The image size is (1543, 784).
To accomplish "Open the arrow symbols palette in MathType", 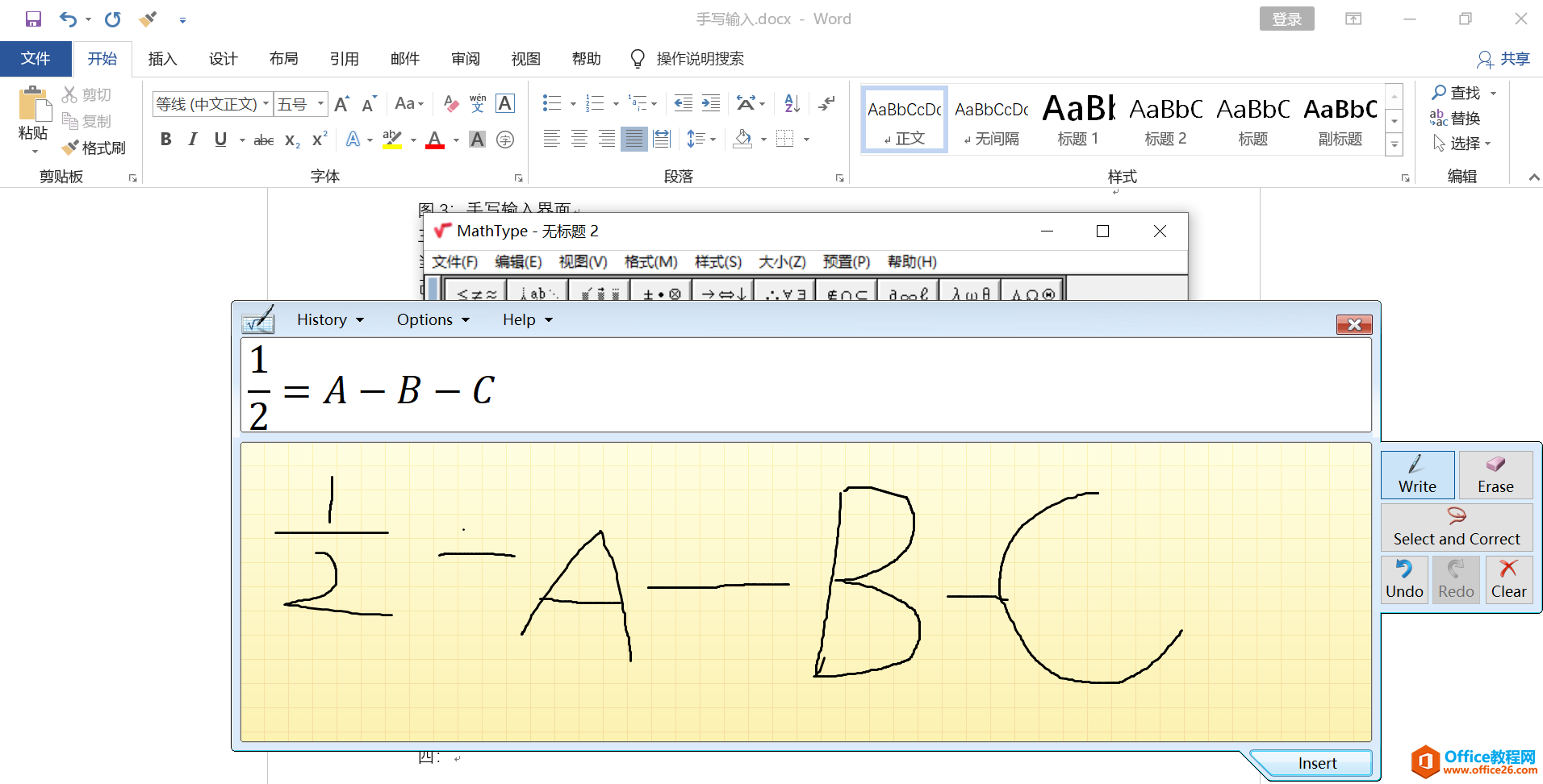I will pyautogui.click(x=722, y=293).
